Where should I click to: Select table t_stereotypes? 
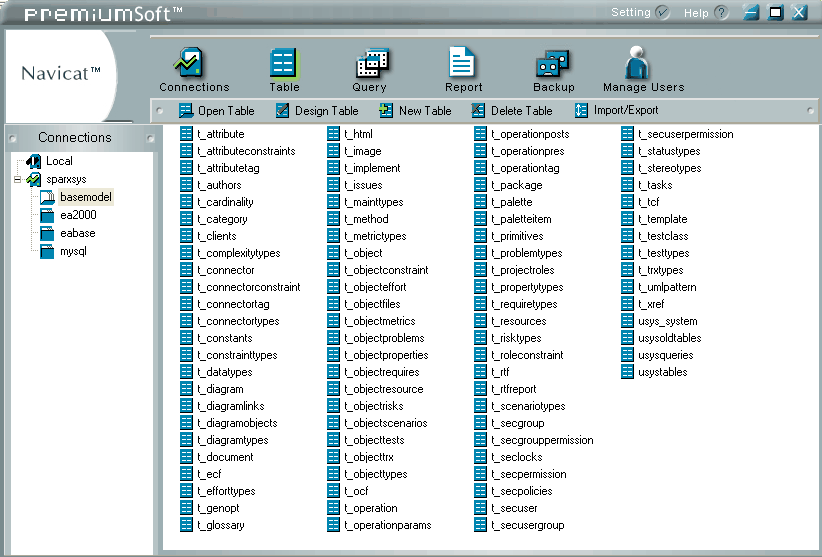click(x=669, y=168)
